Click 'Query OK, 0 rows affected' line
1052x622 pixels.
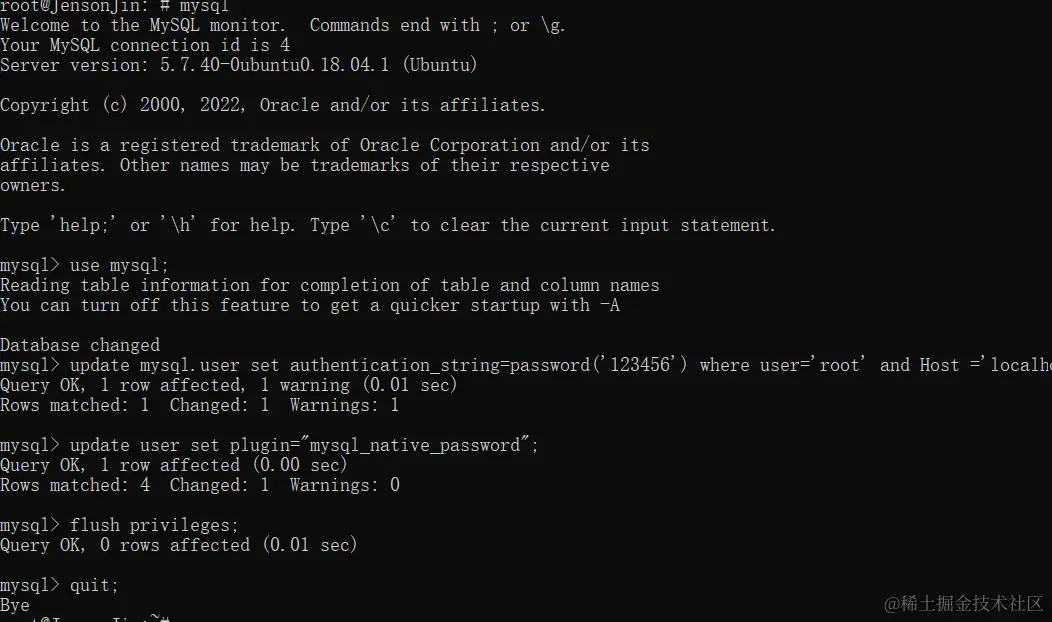[x=178, y=545]
